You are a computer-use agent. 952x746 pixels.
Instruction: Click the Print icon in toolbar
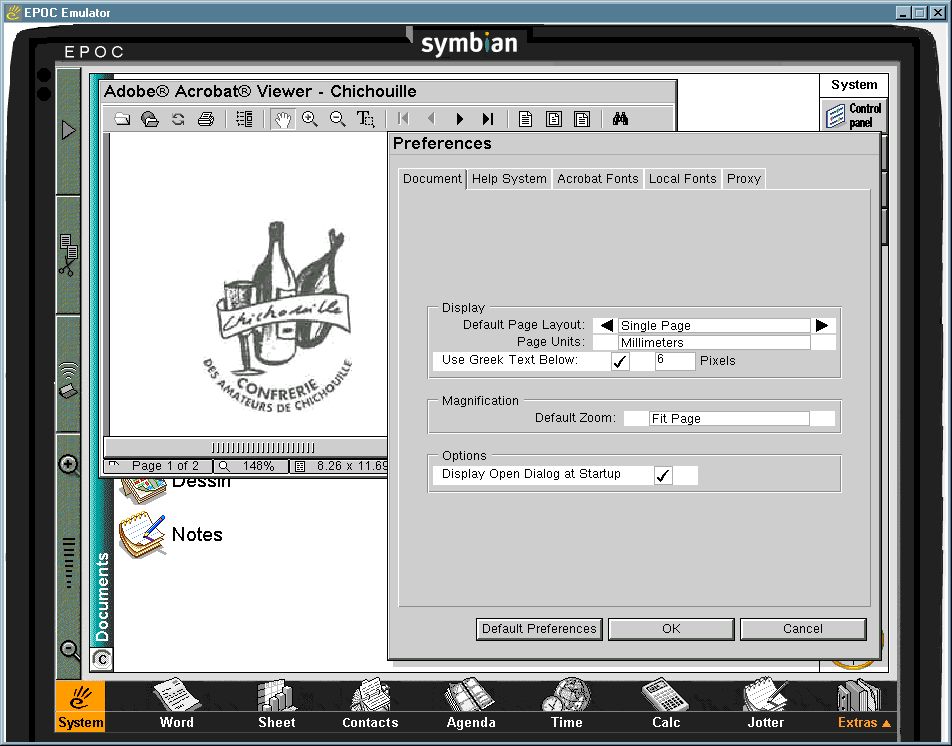(x=206, y=119)
